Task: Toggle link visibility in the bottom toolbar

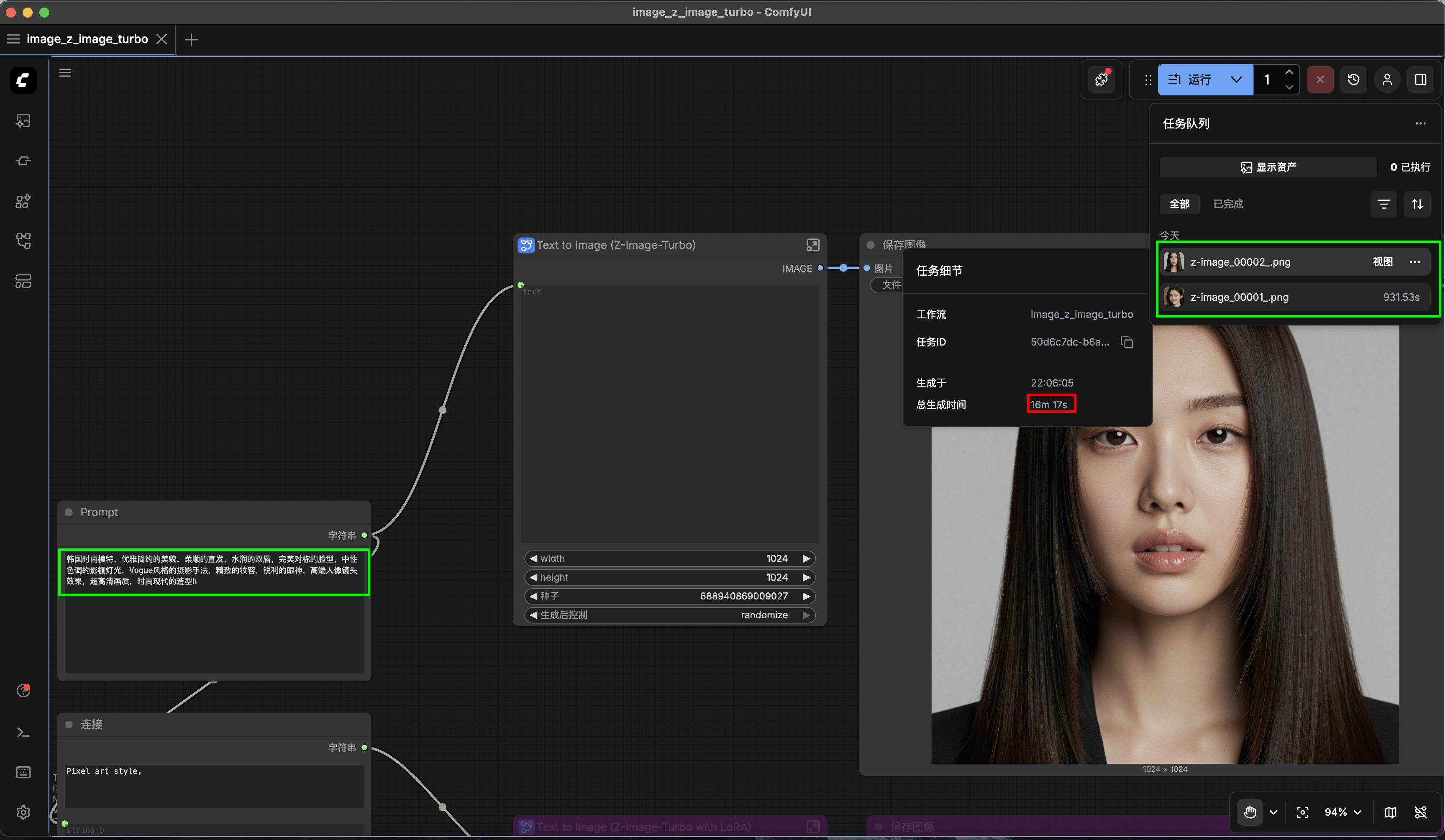Action: click(1421, 812)
